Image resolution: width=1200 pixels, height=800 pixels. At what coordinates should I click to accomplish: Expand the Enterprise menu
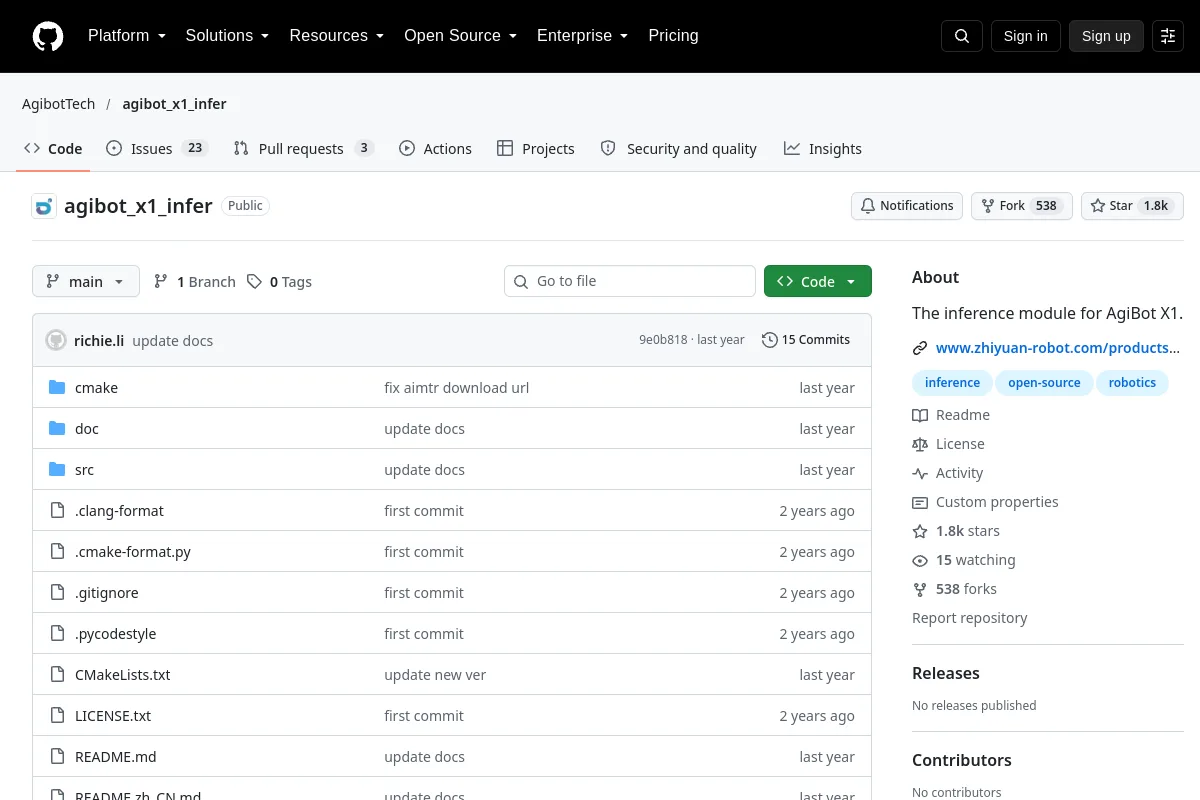click(x=582, y=36)
